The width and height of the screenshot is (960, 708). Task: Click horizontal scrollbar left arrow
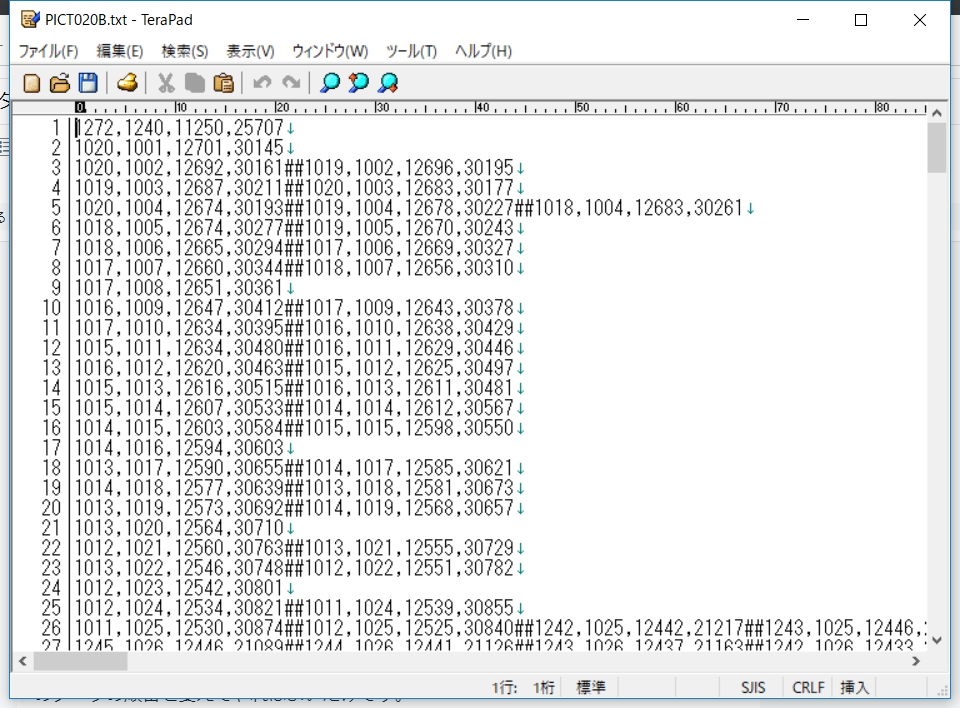tap(23, 661)
